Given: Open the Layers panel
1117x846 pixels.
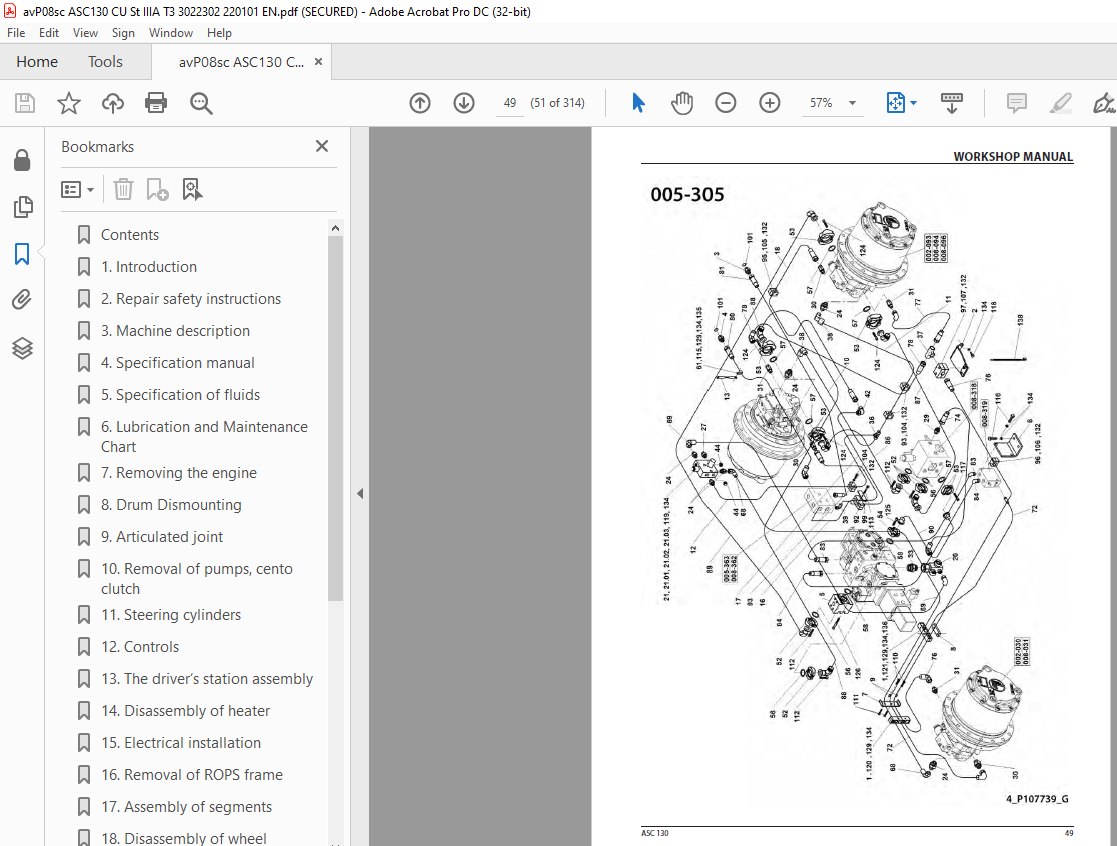Looking at the screenshot, I should coord(22,348).
